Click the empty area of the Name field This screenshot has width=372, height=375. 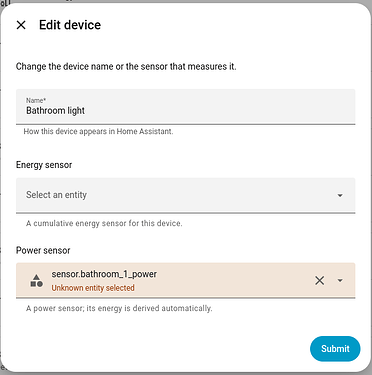click(220, 107)
